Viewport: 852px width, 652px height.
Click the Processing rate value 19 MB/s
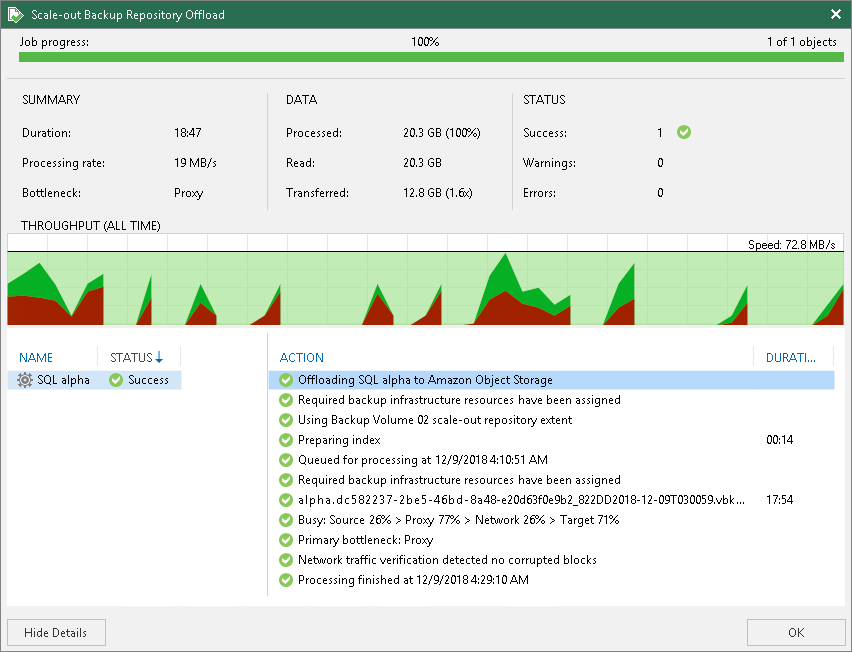click(195, 162)
